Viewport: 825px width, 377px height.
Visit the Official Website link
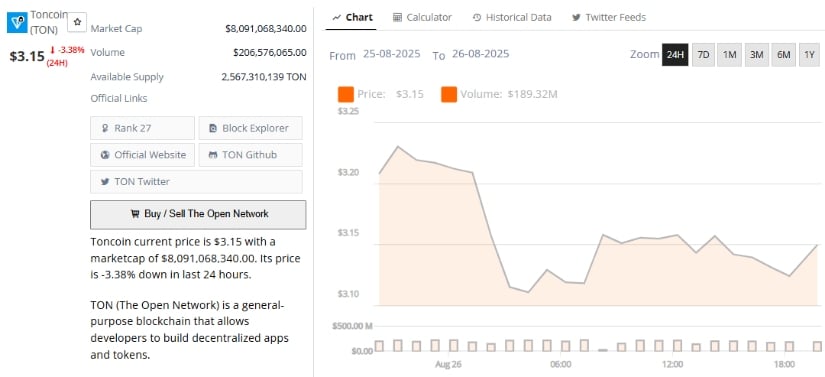(x=142, y=155)
